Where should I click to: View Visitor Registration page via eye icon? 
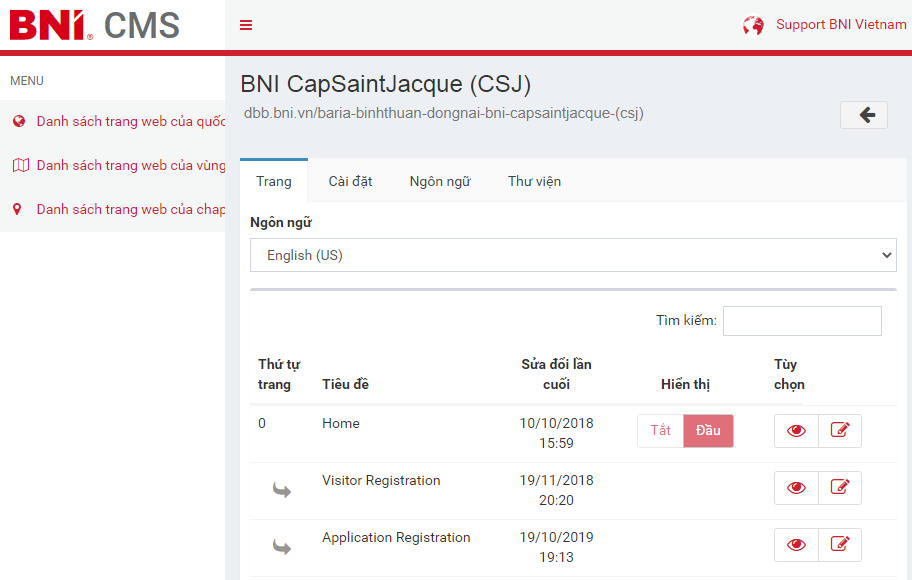point(796,487)
